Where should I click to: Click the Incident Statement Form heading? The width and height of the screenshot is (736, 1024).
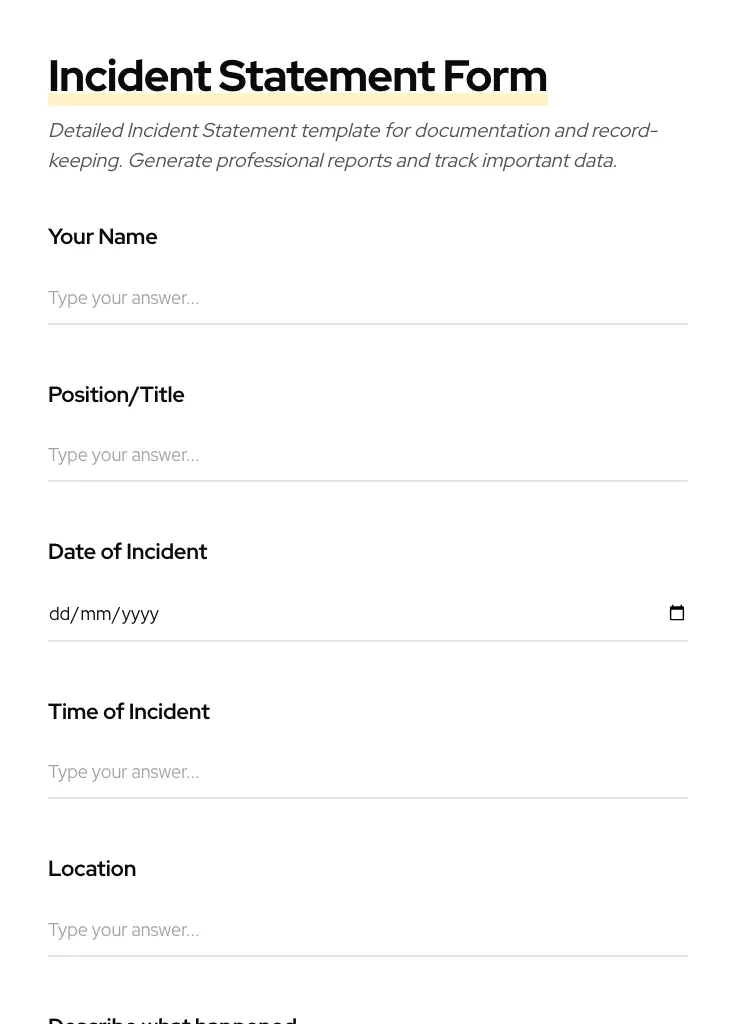(x=297, y=75)
